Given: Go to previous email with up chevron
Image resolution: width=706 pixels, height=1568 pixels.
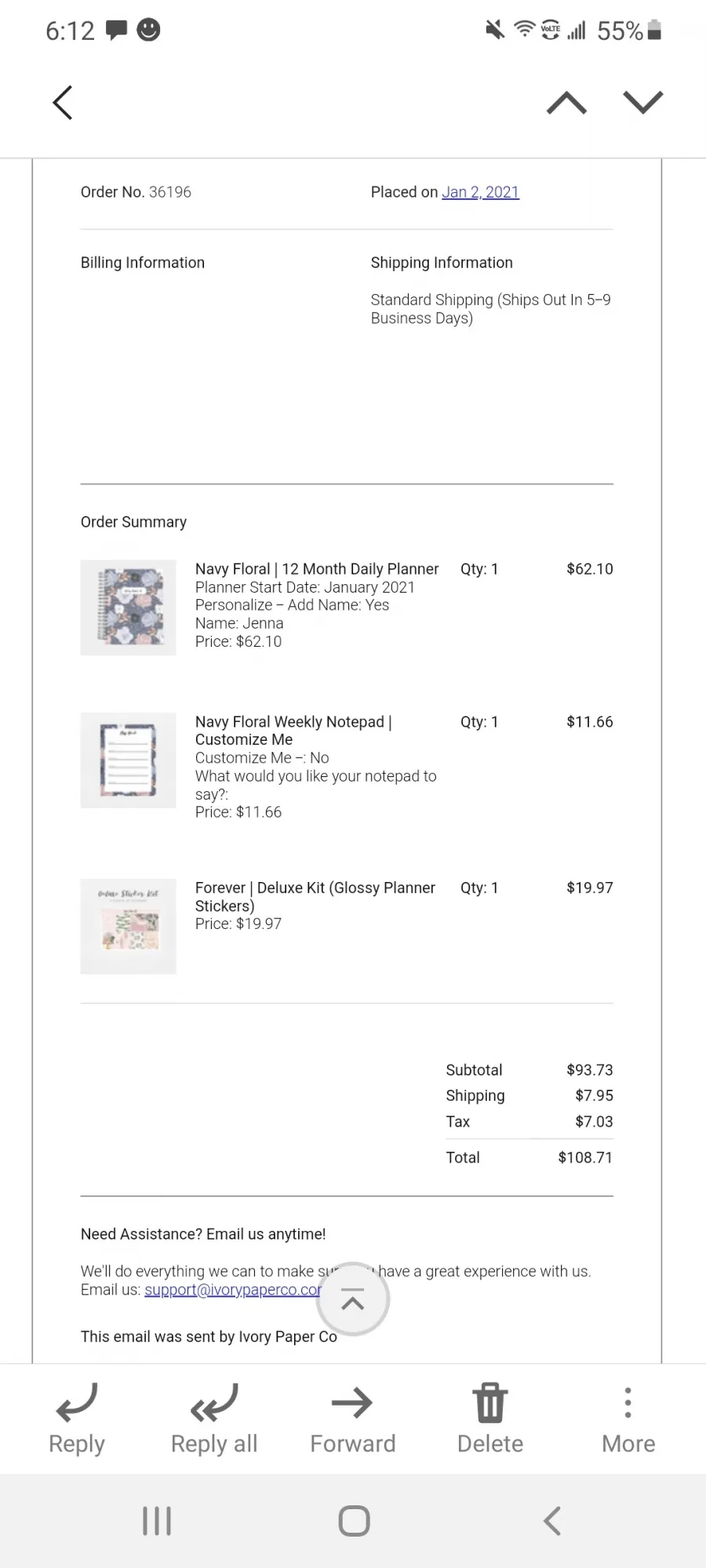Looking at the screenshot, I should tap(566, 103).
